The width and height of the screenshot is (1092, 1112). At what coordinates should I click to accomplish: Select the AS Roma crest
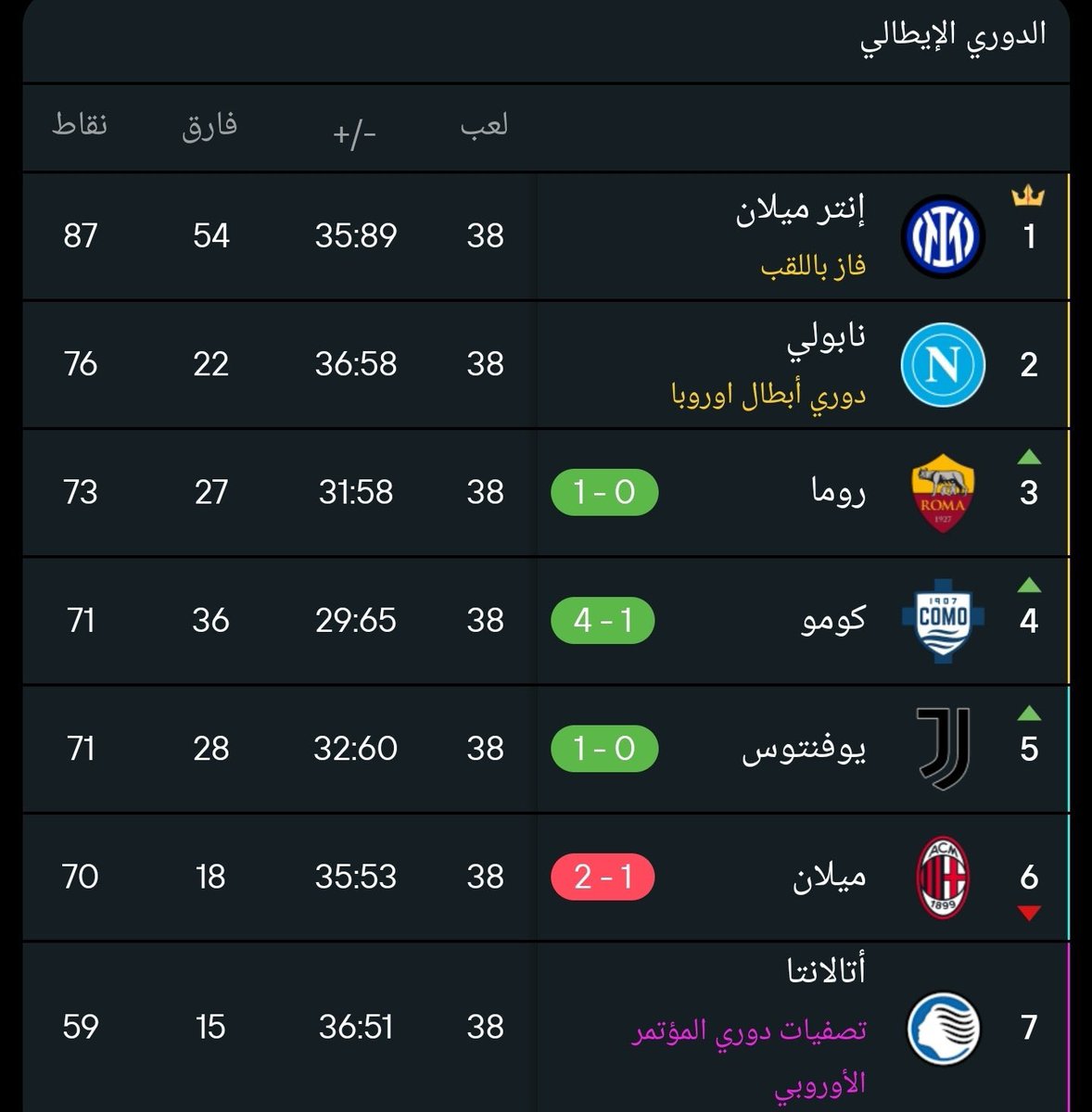click(943, 493)
